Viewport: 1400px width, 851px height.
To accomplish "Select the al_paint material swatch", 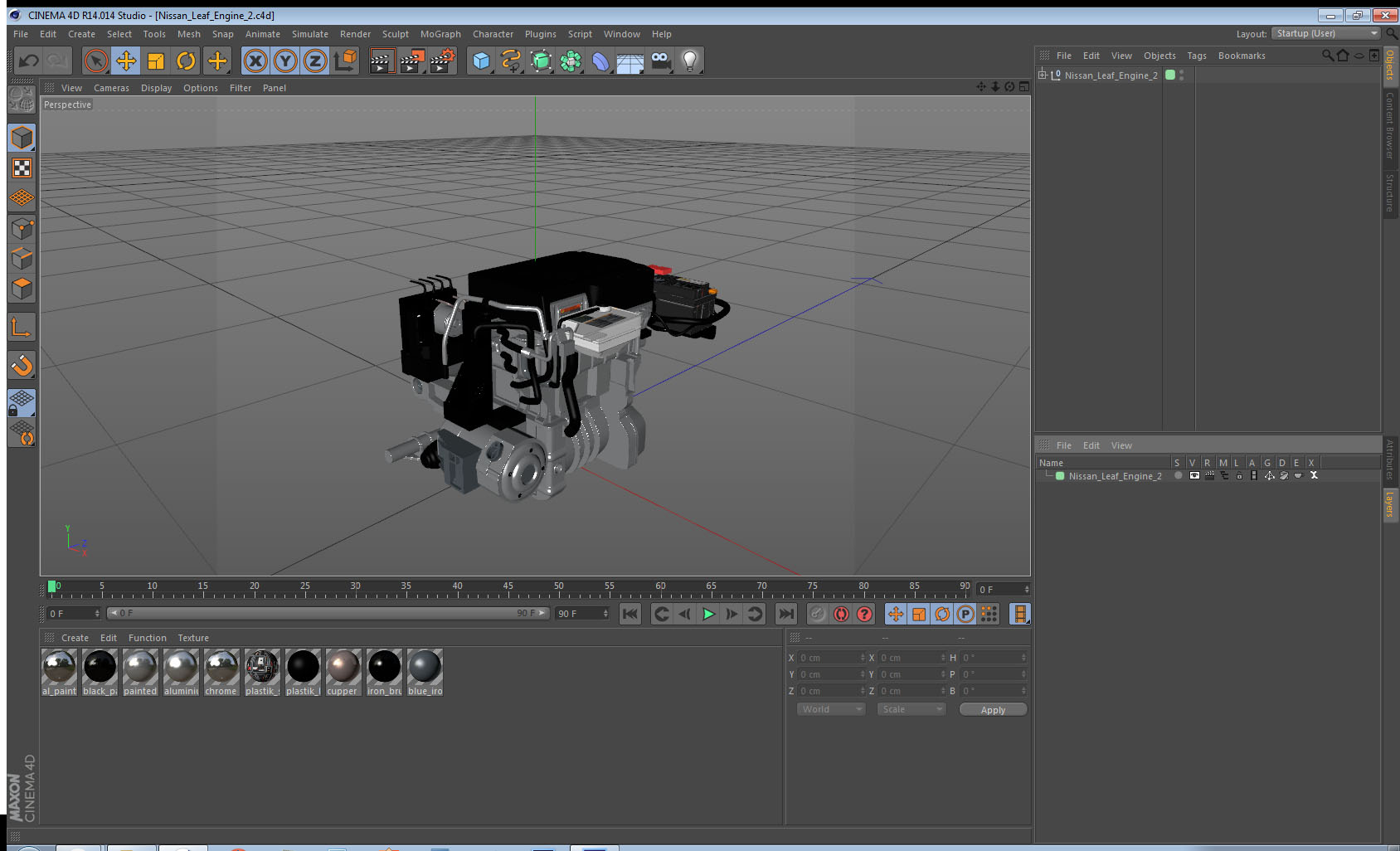I will 59,673.
